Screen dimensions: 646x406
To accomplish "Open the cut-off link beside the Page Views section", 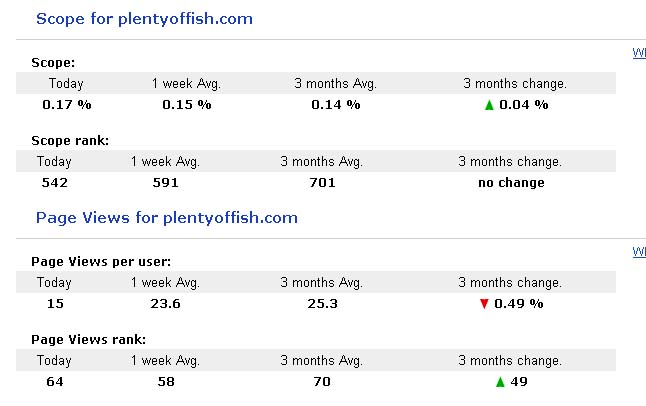I will click(639, 253).
